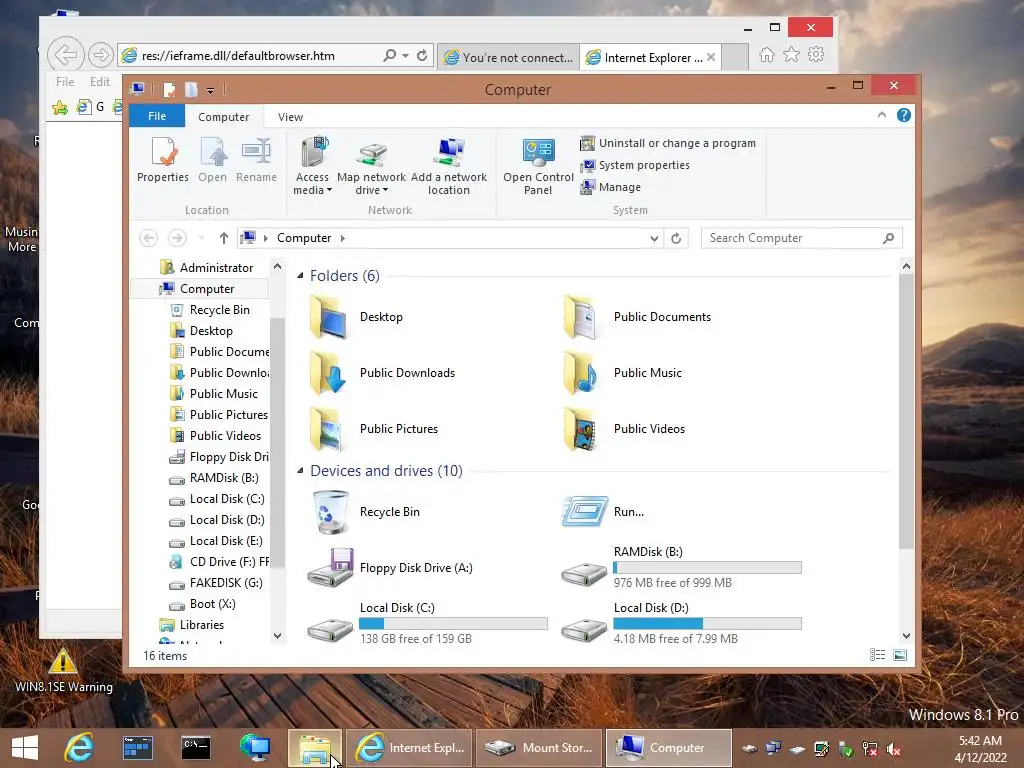
Task: Select the Public Downloads folder
Action: coord(382,373)
